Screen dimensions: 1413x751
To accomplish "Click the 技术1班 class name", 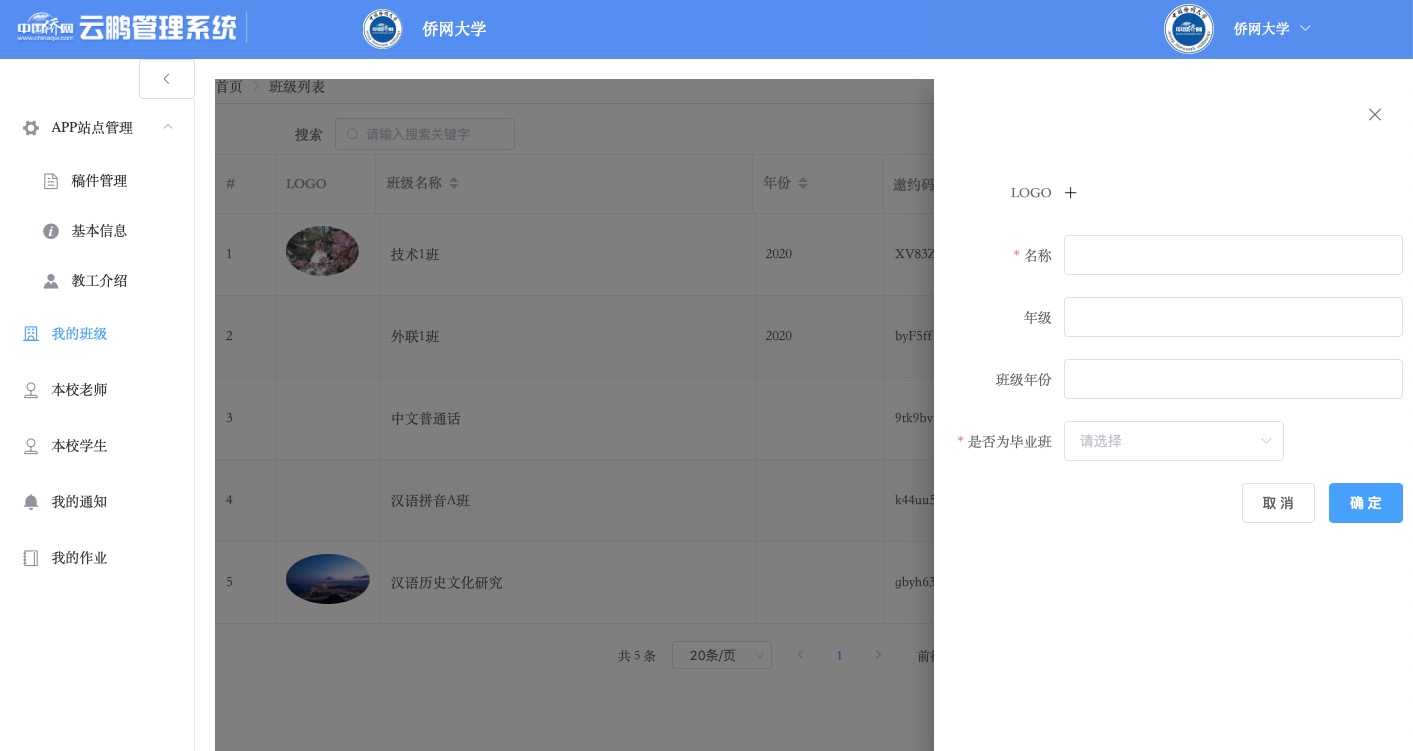I will coord(415,255).
